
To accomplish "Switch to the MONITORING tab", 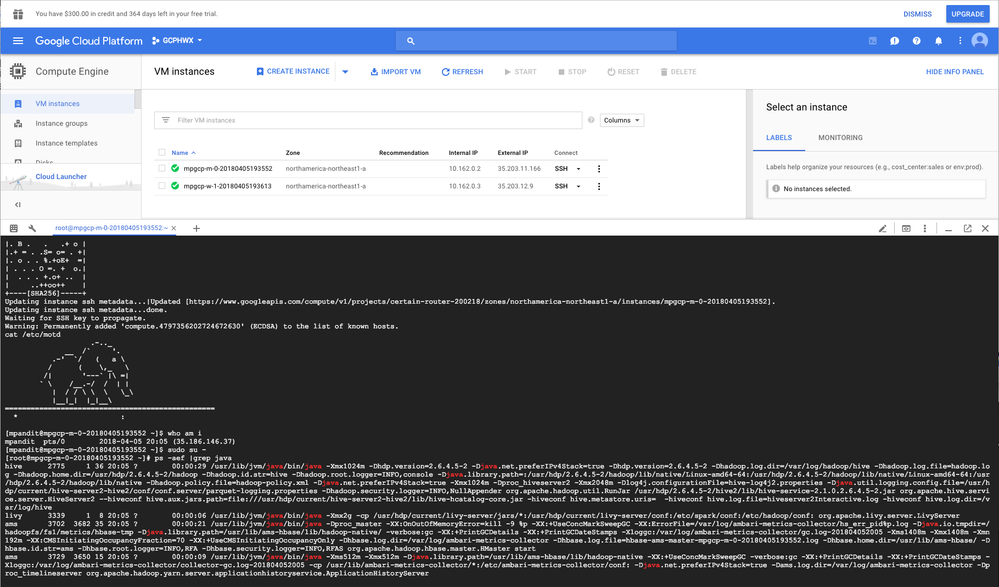I will 843,137.
